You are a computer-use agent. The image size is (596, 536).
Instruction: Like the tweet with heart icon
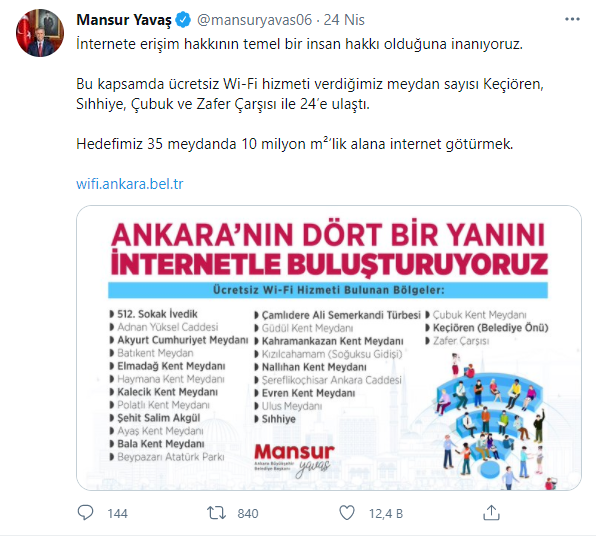(347, 513)
